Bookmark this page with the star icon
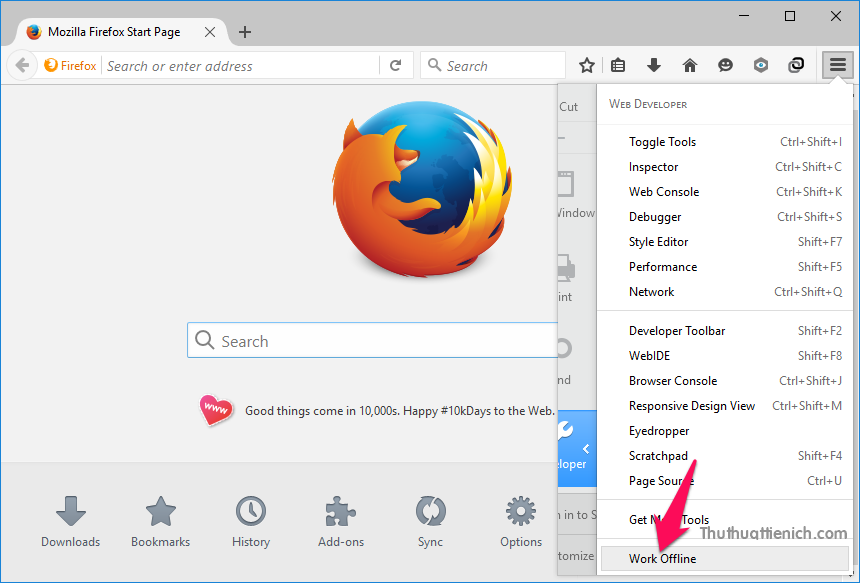 click(587, 66)
